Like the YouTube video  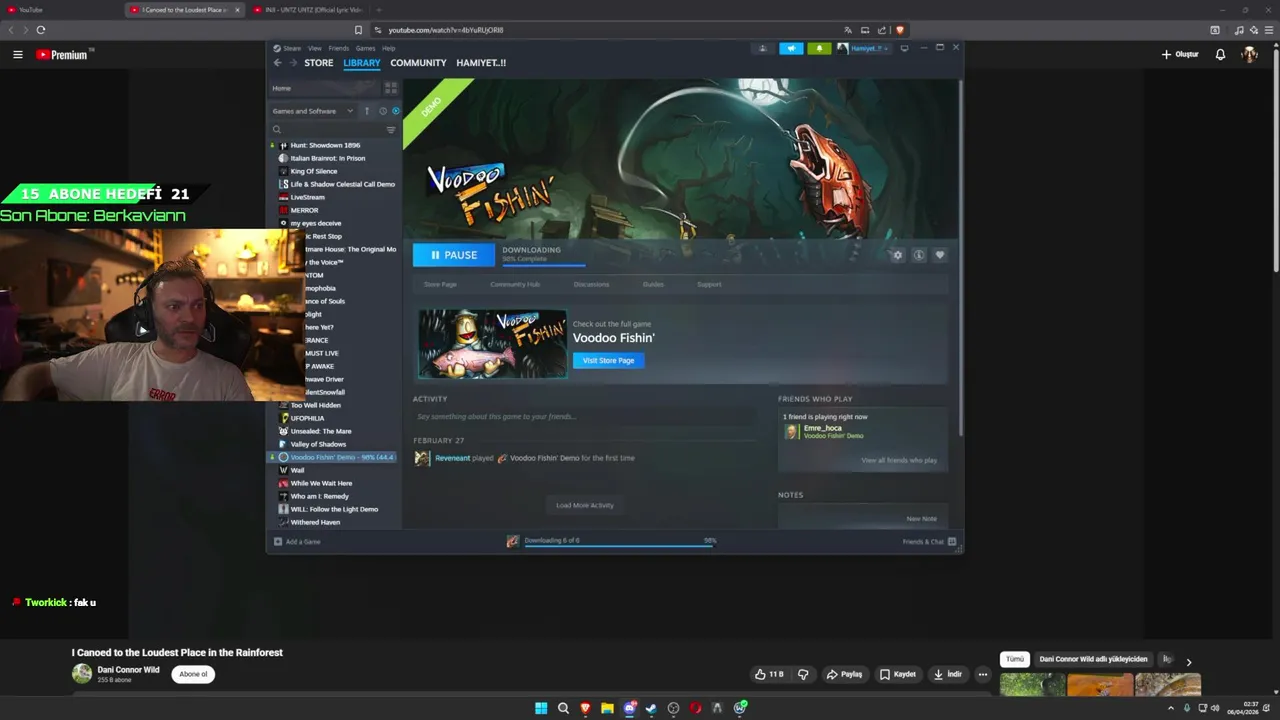(x=769, y=674)
